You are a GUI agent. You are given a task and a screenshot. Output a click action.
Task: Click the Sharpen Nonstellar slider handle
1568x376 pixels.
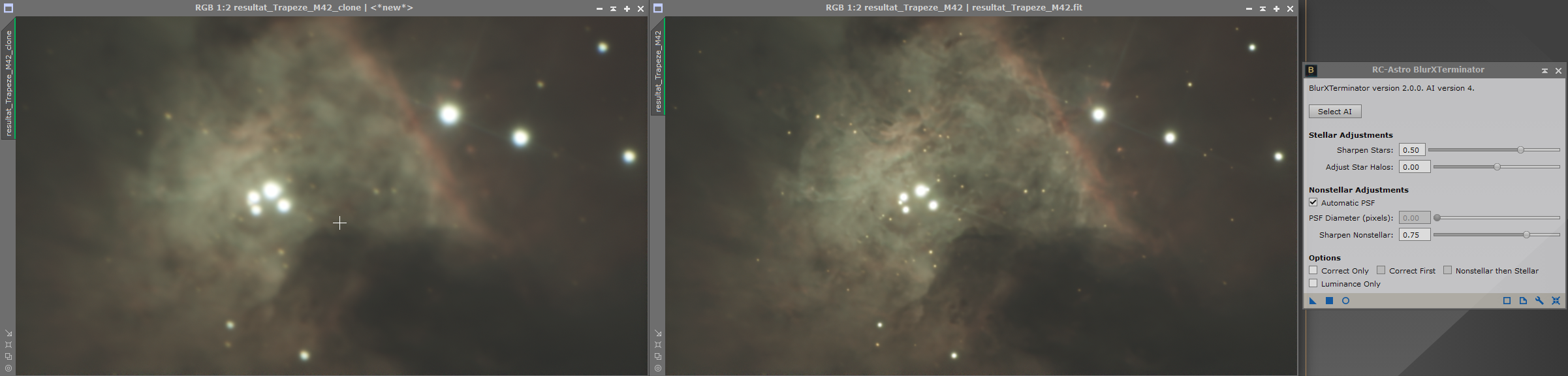click(x=1526, y=235)
